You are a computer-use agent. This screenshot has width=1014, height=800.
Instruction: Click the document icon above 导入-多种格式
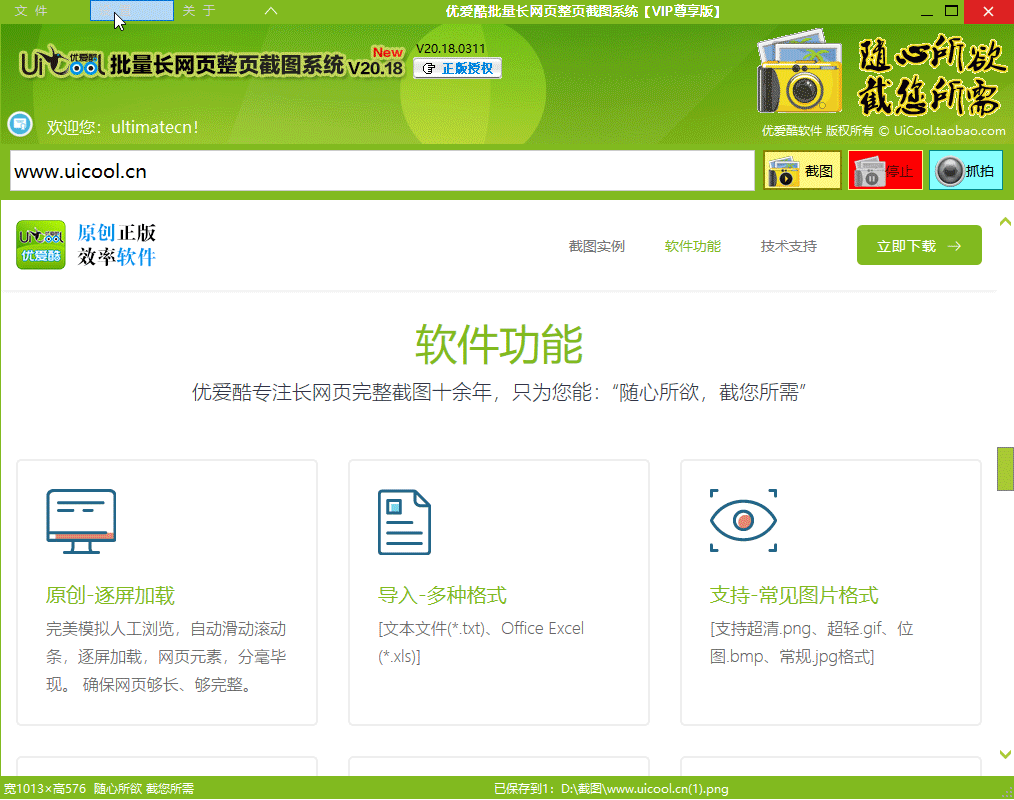click(404, 522)
